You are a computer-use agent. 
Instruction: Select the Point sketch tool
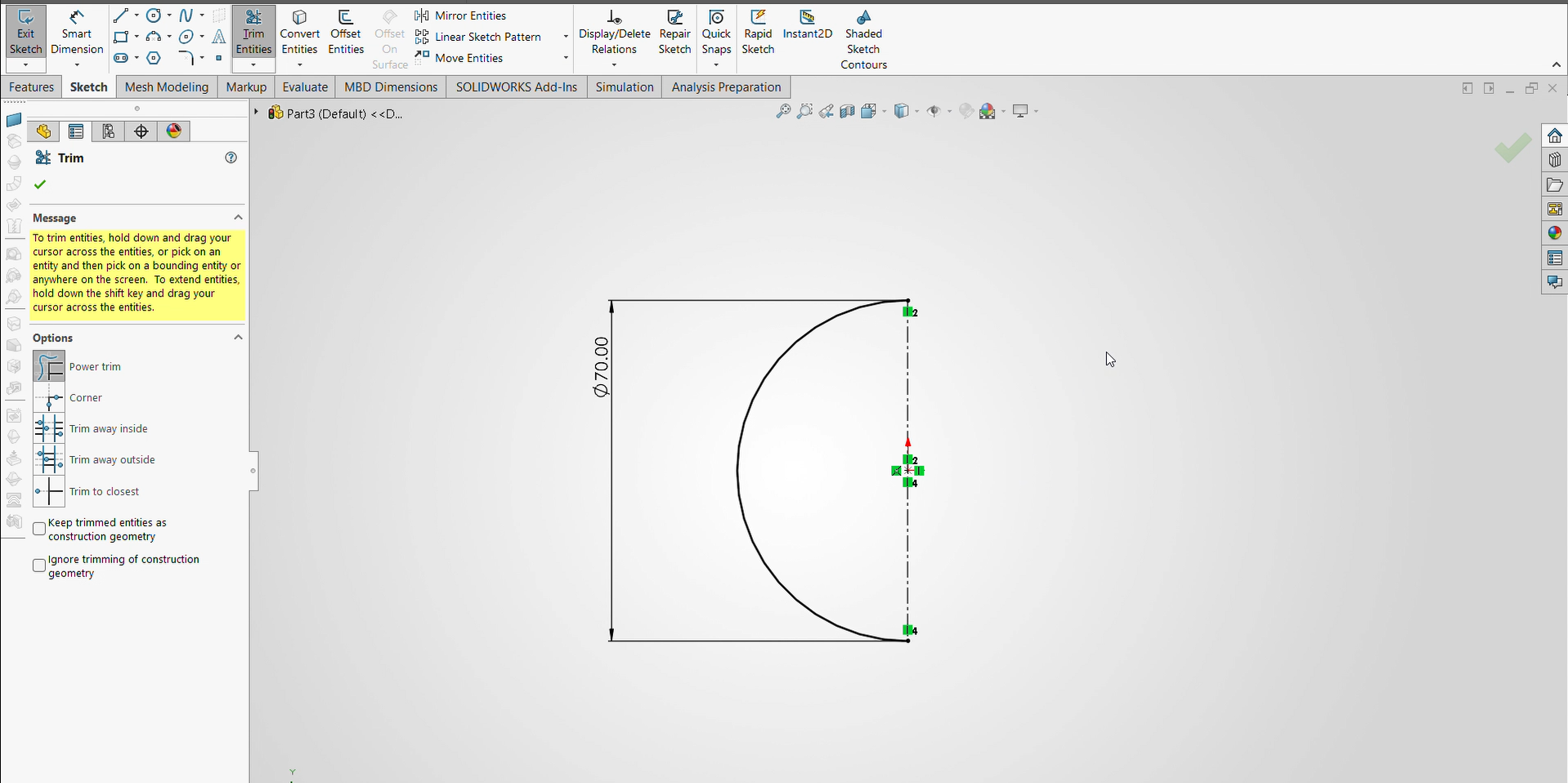pos(218,58)
